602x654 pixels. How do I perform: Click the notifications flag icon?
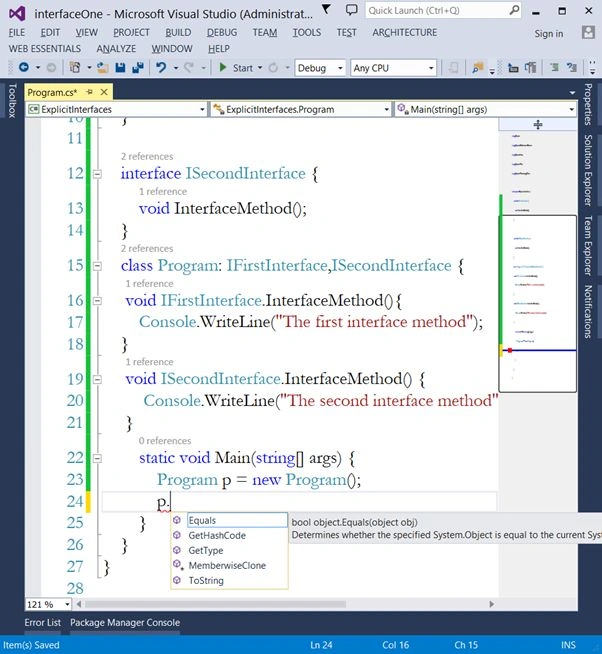tap(327, 10)
